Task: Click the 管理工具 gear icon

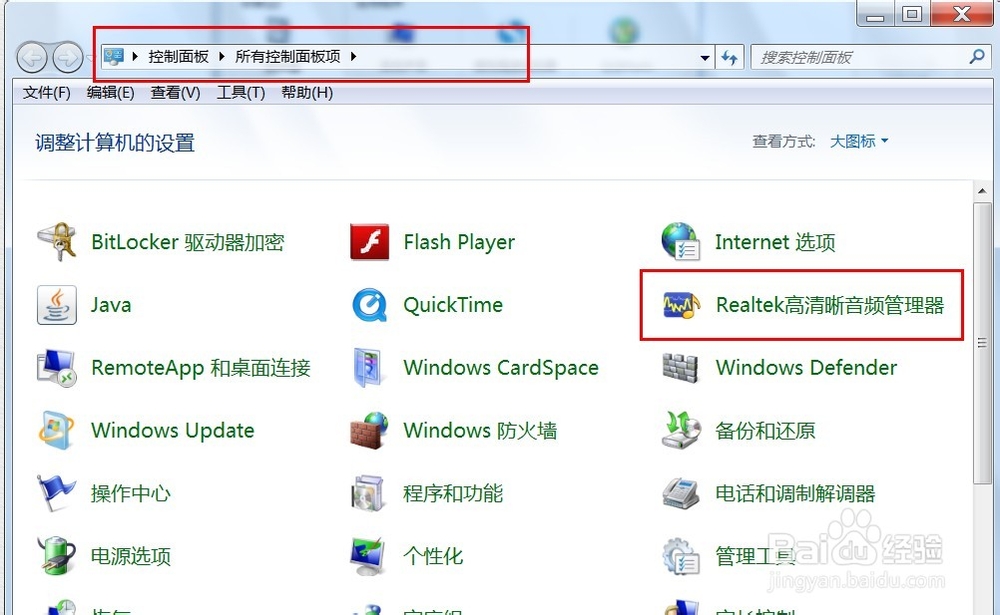Action: pyautogui.click(x=680, y=556)
